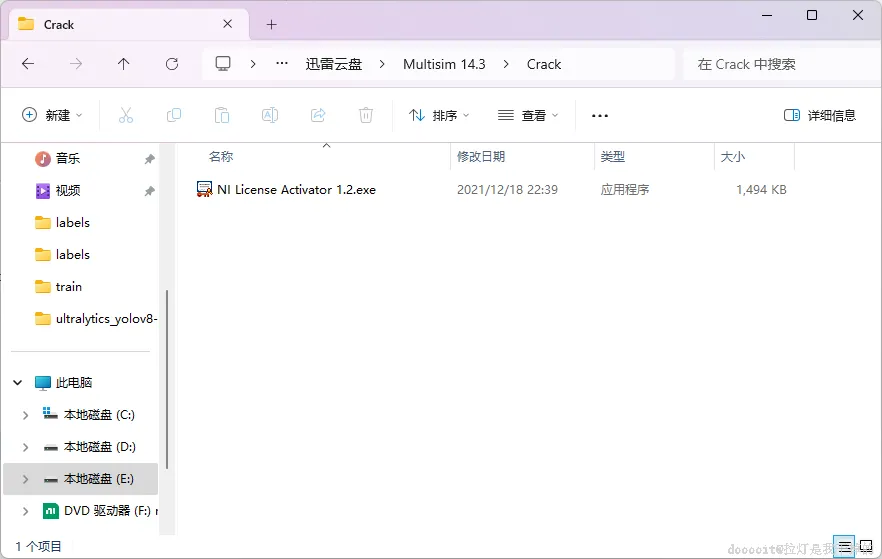Minimize the File Explorer window
The height and width of the screenshot is (559, 882).
[766, 15]
